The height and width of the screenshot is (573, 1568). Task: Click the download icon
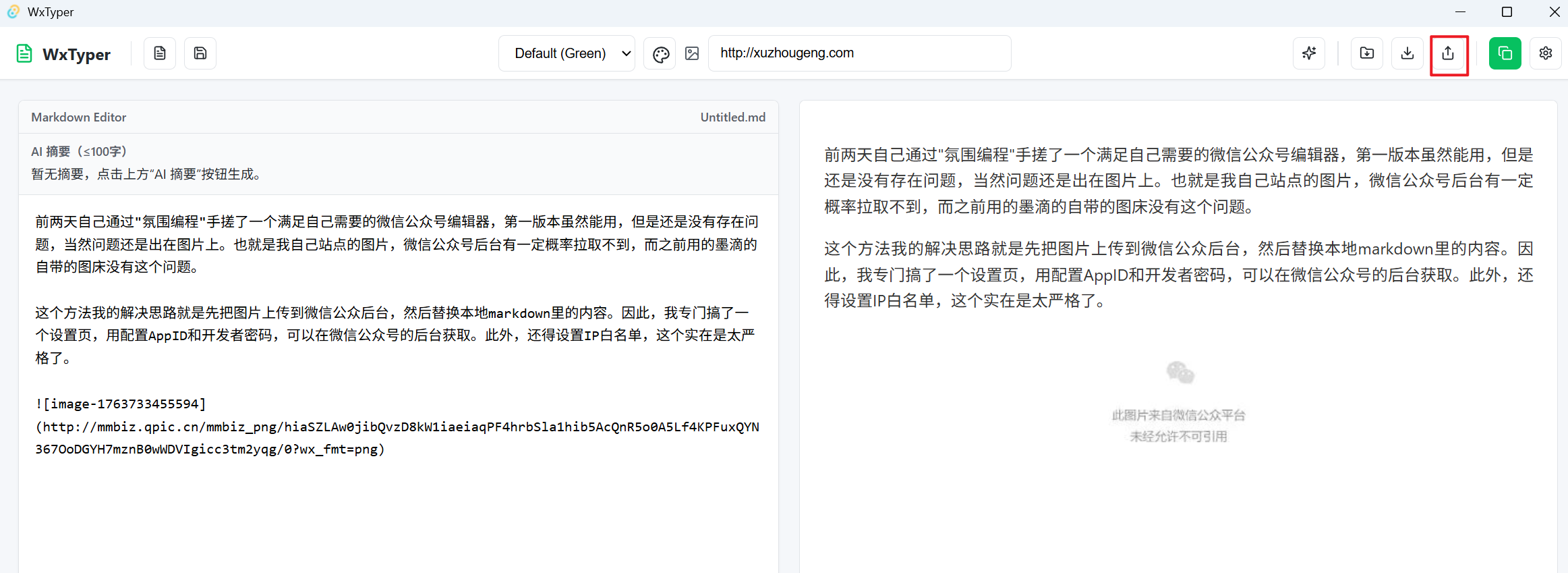(1407, 53)
